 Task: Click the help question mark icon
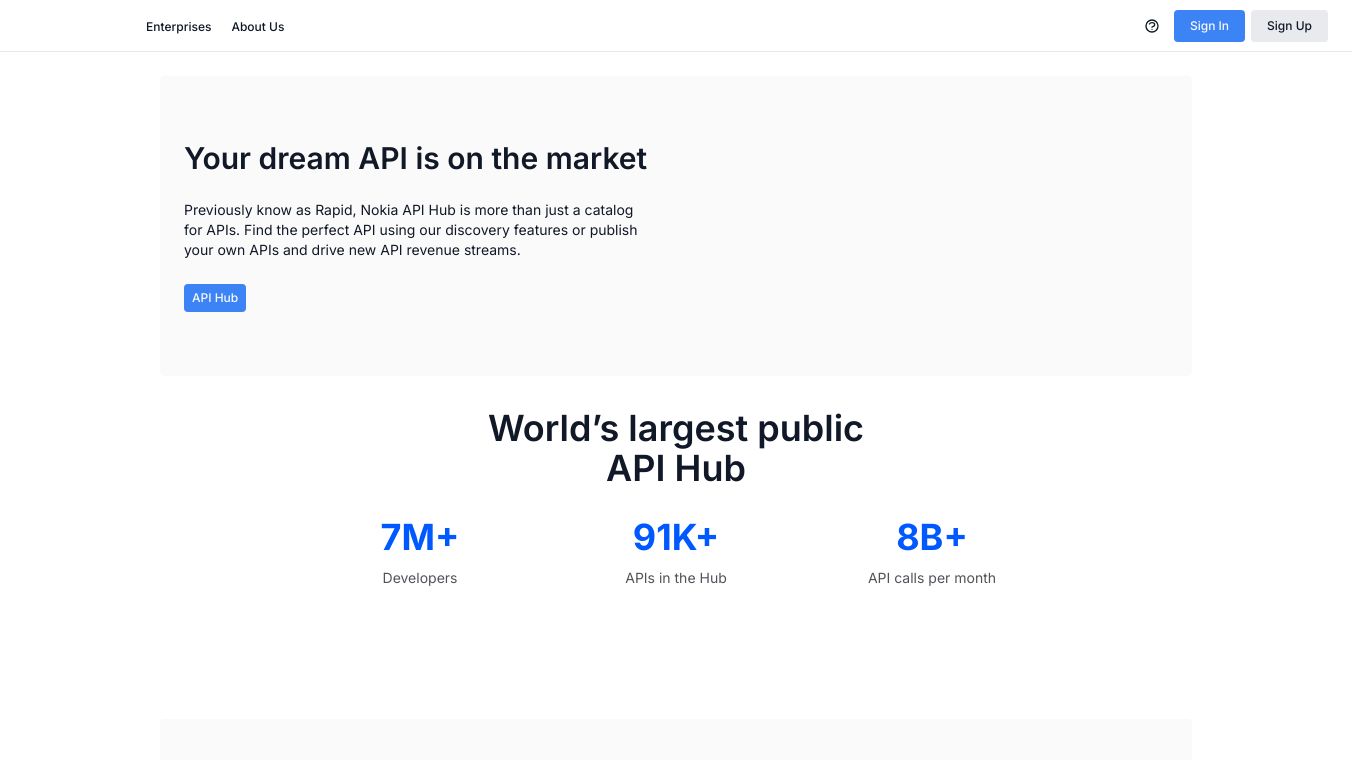coord(1152,26)
